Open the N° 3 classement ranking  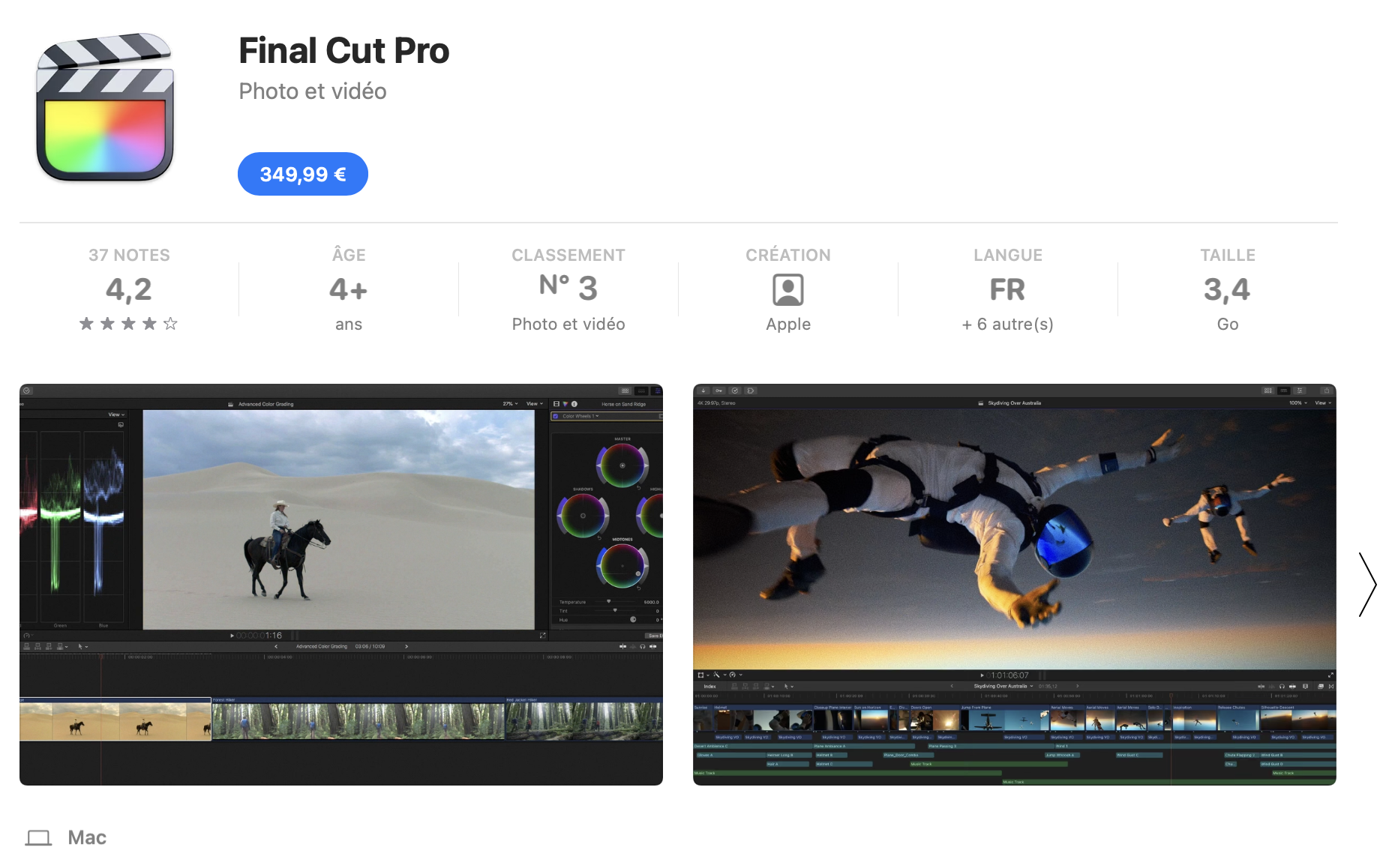click(x=568, y=288)
